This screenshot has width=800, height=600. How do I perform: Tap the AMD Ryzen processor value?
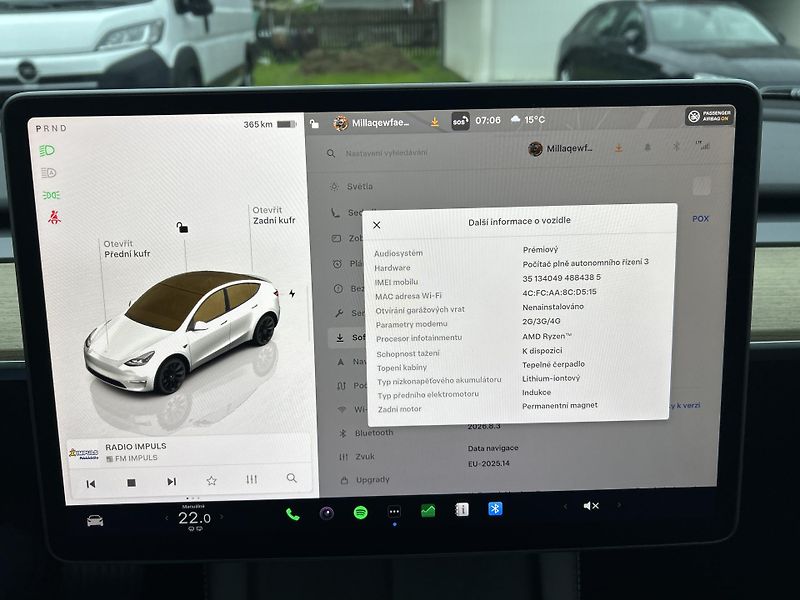[547, 336]
